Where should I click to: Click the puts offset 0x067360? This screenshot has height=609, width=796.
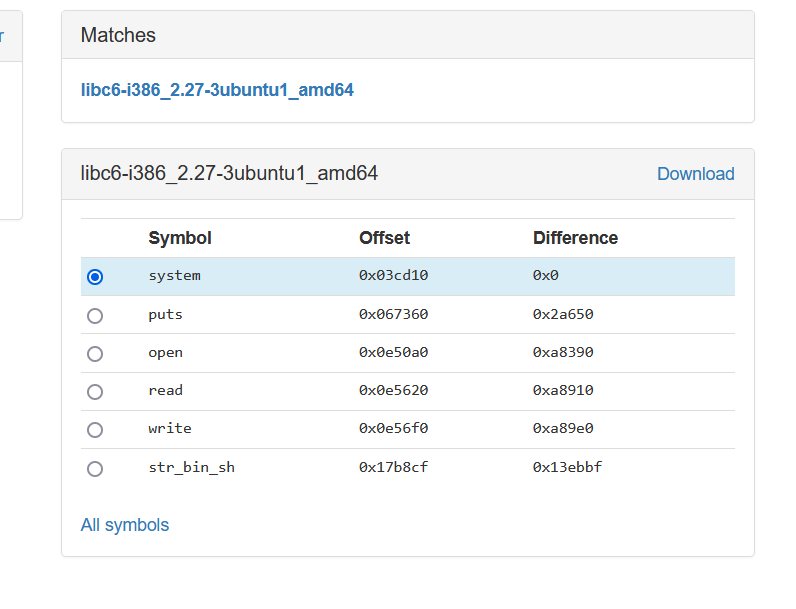coord(393,314)
